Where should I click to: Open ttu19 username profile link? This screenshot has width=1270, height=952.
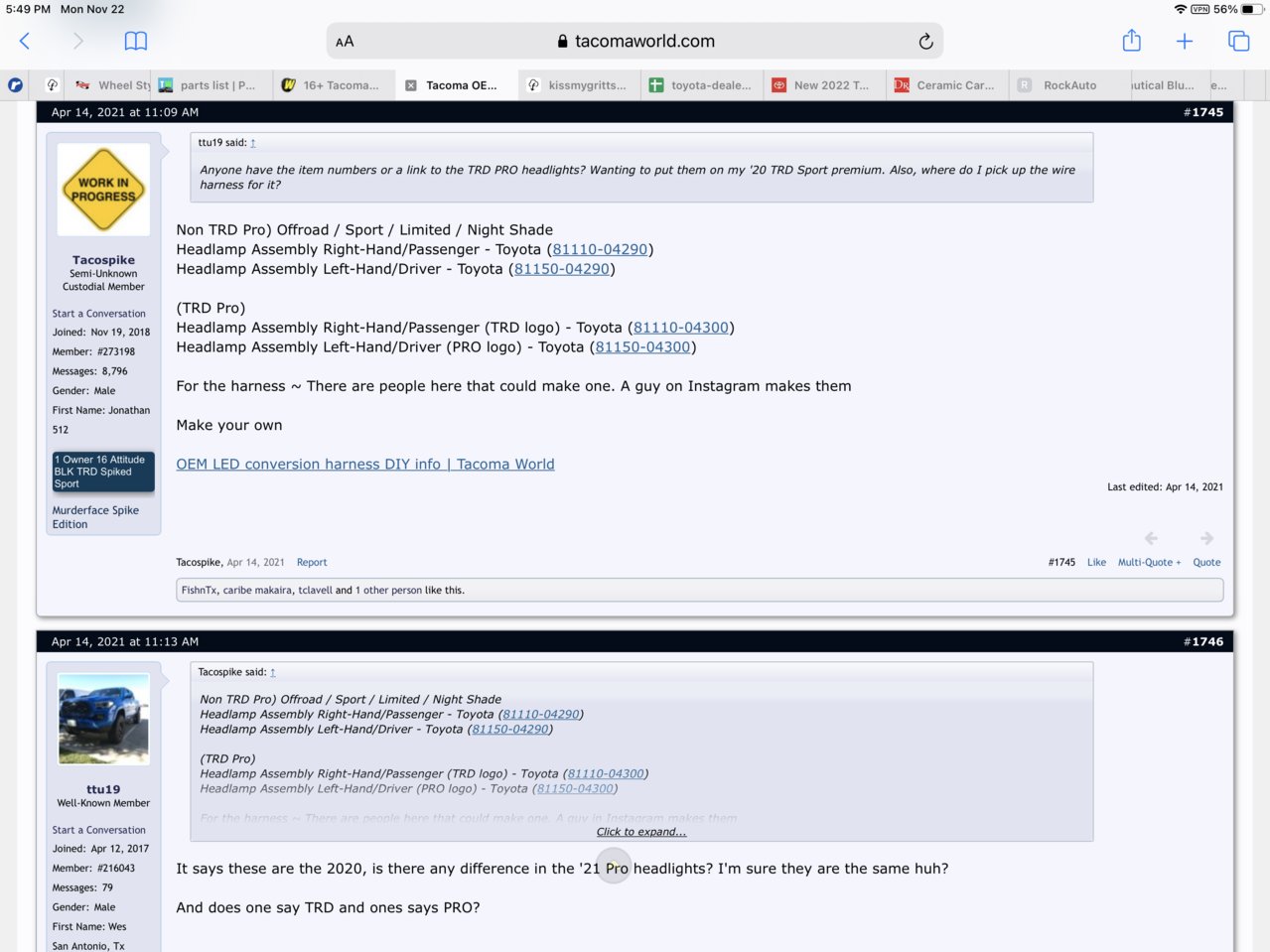pos(103,789)
